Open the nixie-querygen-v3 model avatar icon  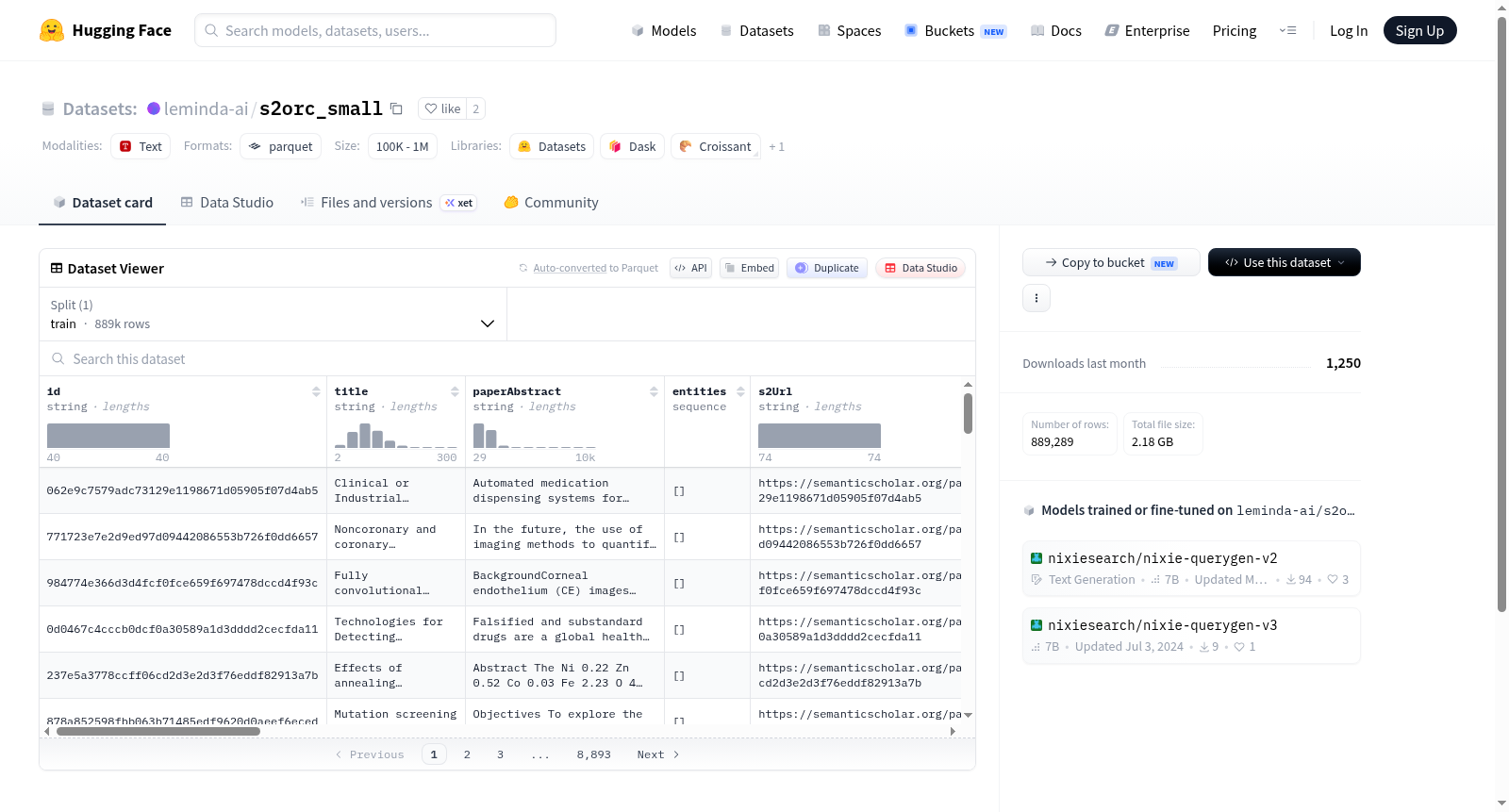pyautogui.click(x=1036, y=625)
